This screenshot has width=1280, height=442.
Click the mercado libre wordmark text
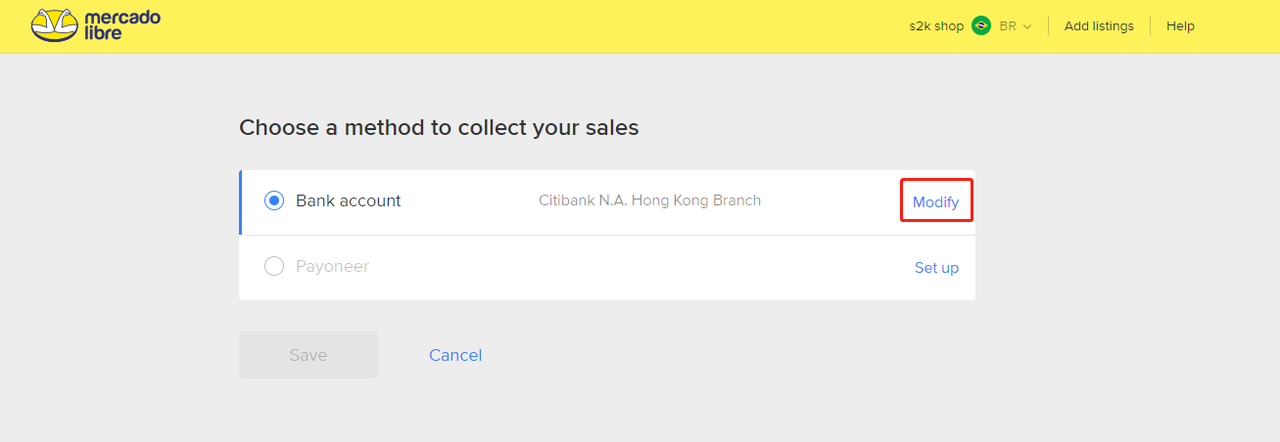[122, 26]
